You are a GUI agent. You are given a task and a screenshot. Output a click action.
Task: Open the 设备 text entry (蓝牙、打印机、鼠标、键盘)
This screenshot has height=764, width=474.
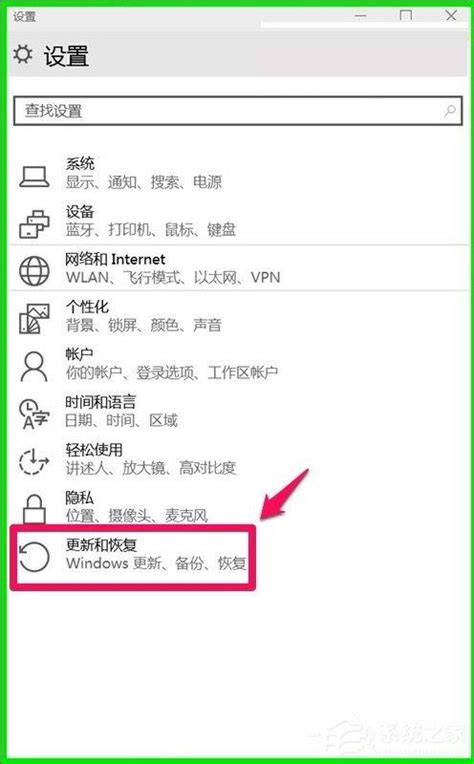pos(151,221)
